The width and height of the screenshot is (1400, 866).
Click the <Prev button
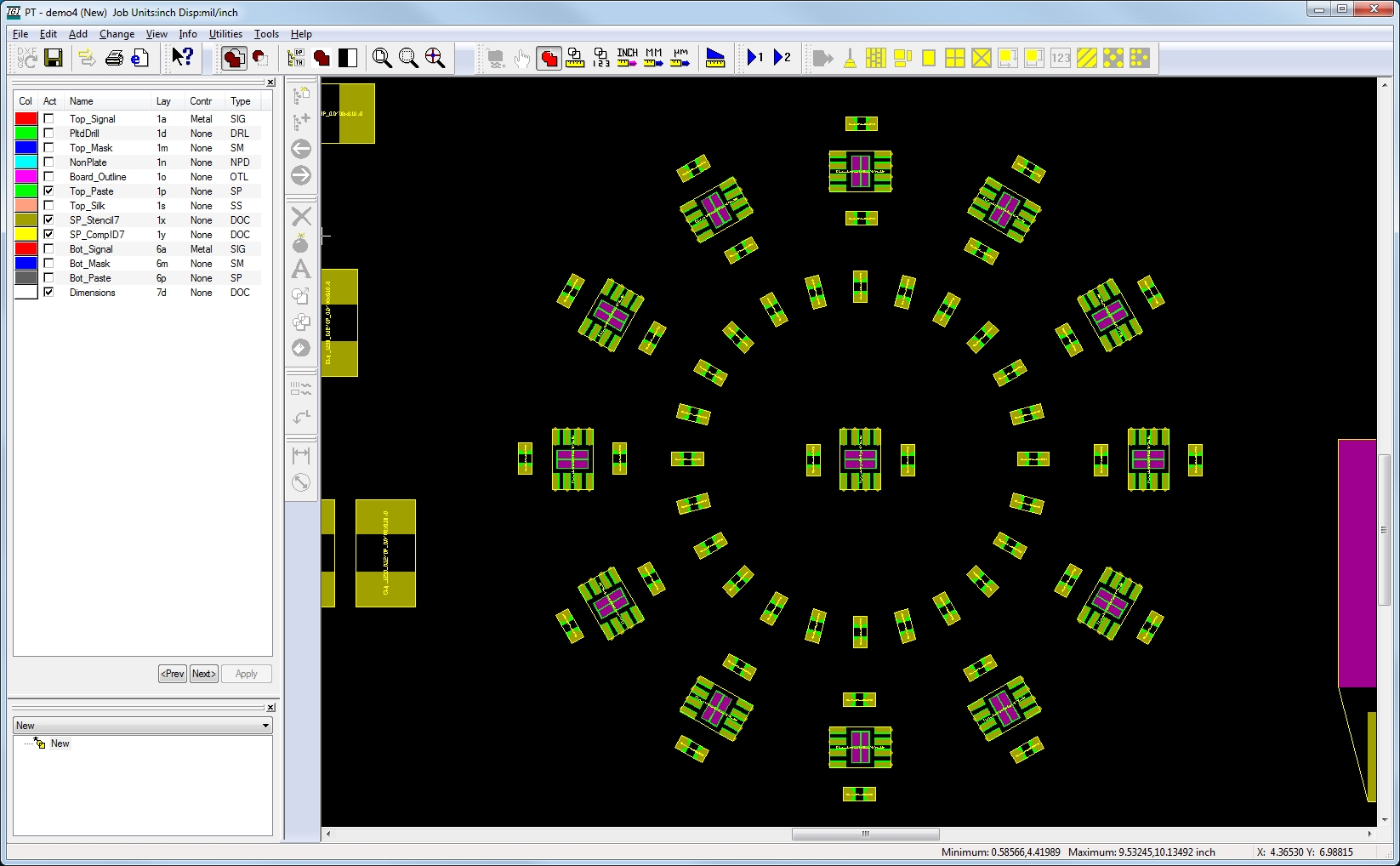pos(173,674)
